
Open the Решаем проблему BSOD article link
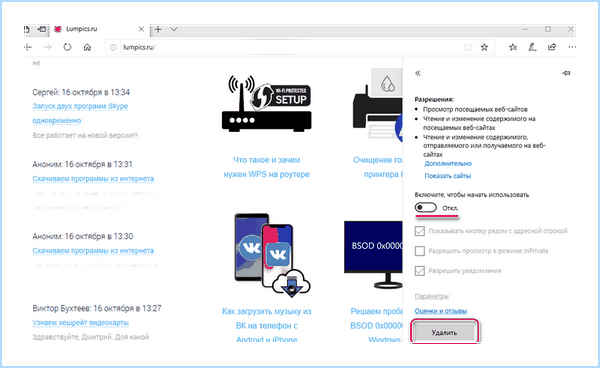[x=377, y=326]
